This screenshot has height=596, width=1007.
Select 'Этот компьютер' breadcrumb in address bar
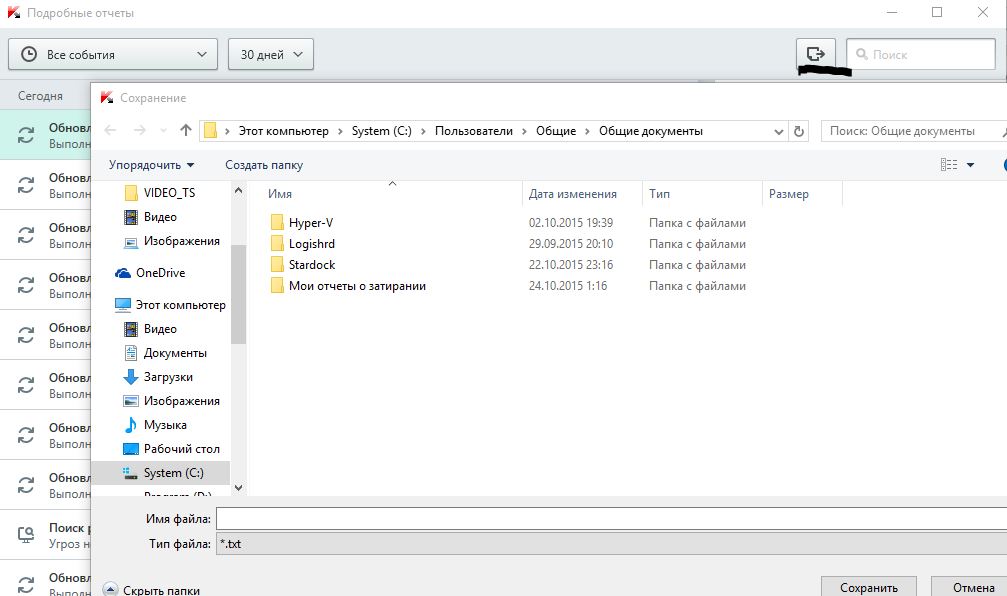point(283,131)
